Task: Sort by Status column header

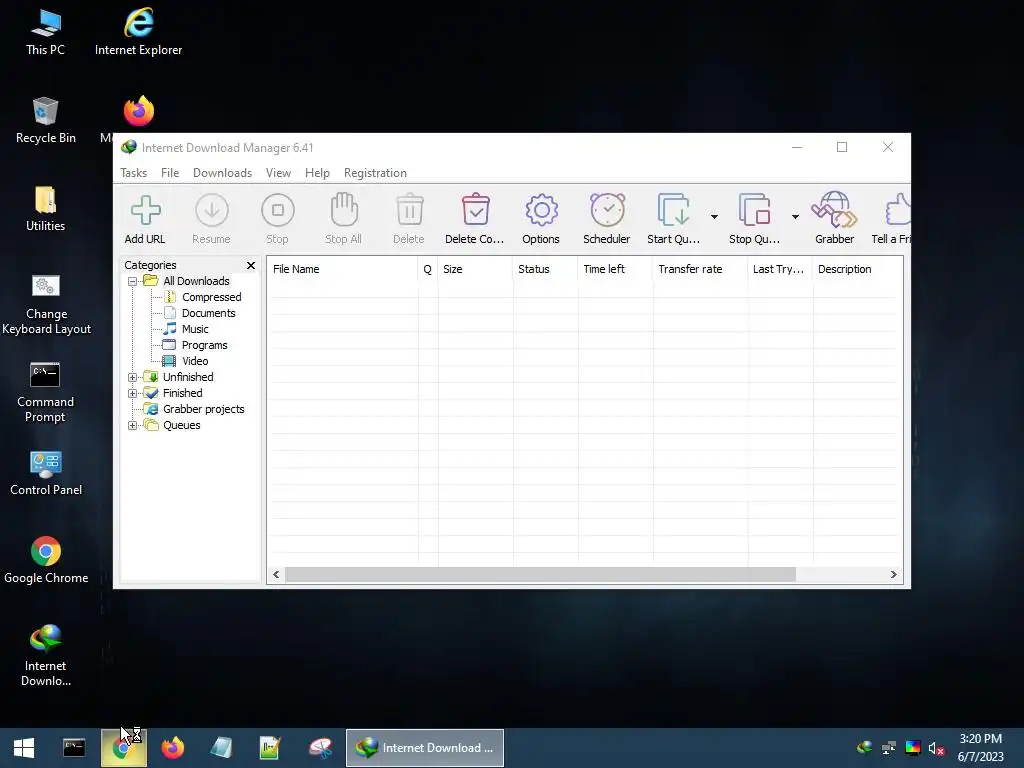Action: coord(545,269)
